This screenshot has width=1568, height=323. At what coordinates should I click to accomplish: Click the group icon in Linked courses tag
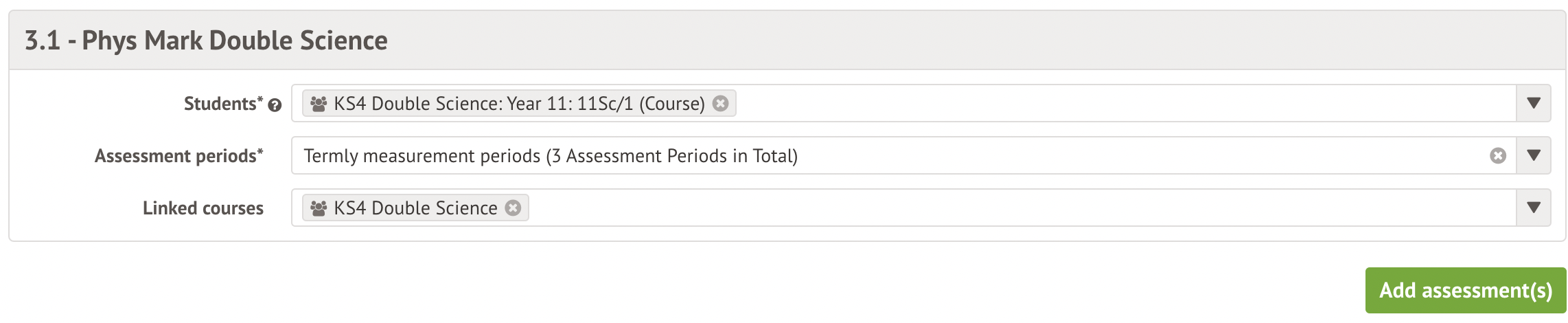pos(319,208)
